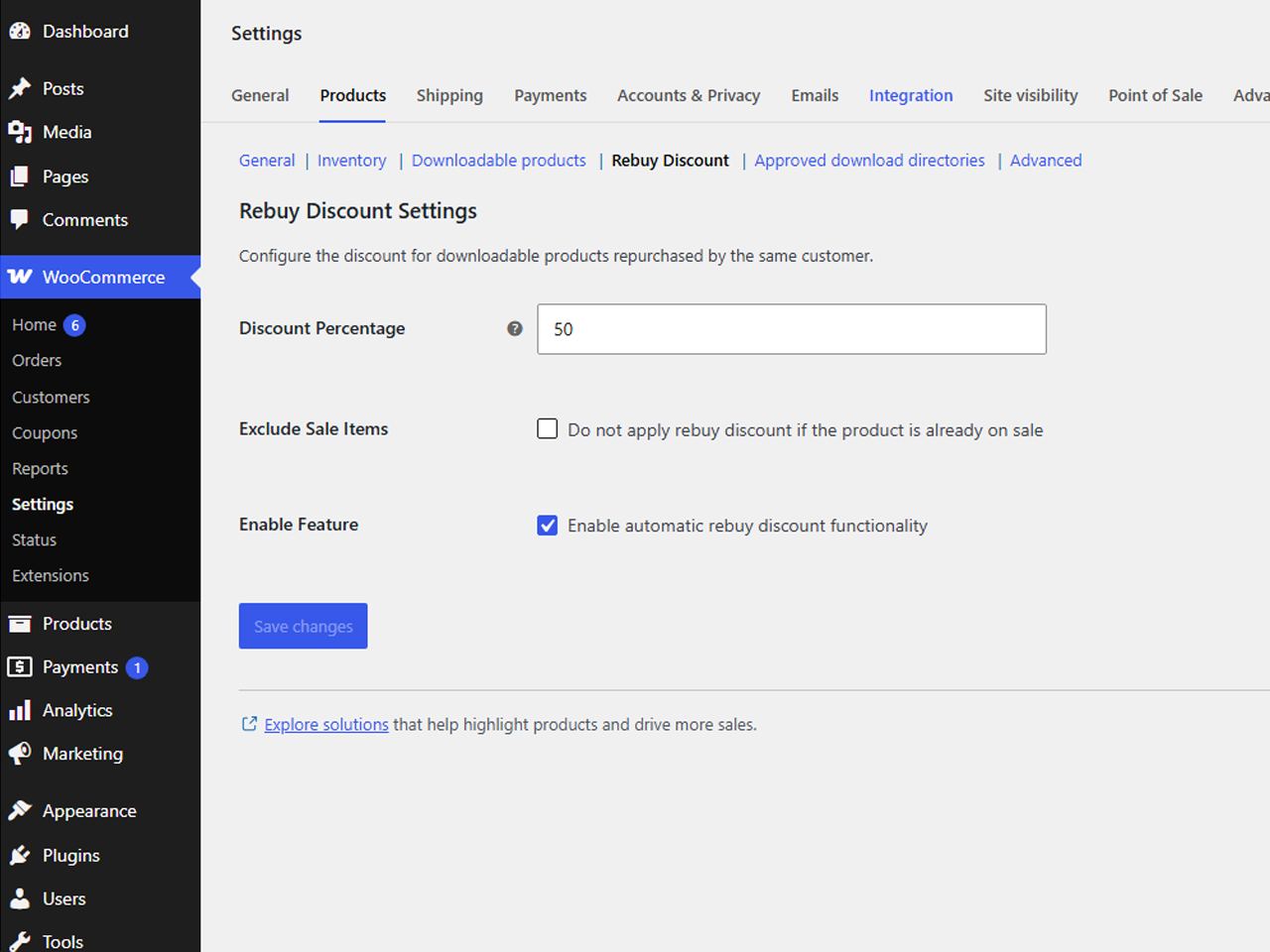Click the Exclude Sale Items label
1270x952 pixels.
(314, 429)
